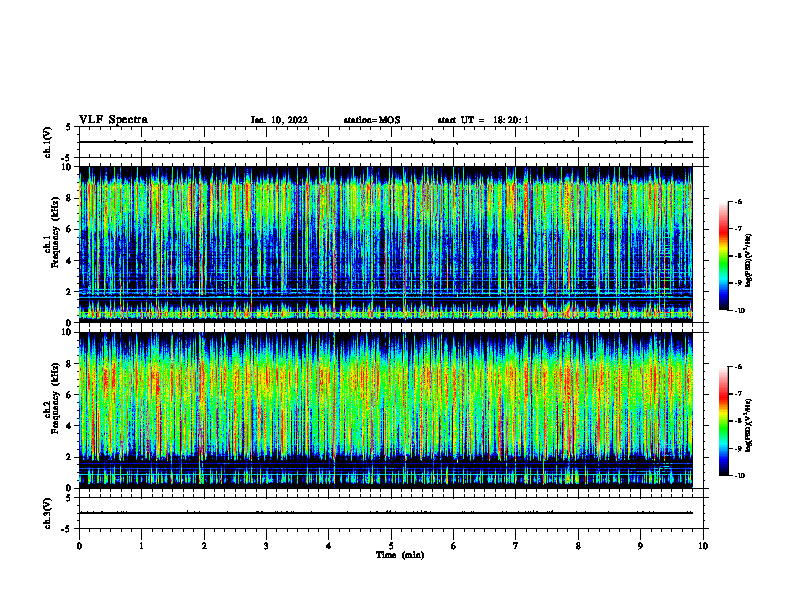The image size is (792, 612).
Task: Click the "ch.3(V)" waveform axis label
Action: pos(48,513)
